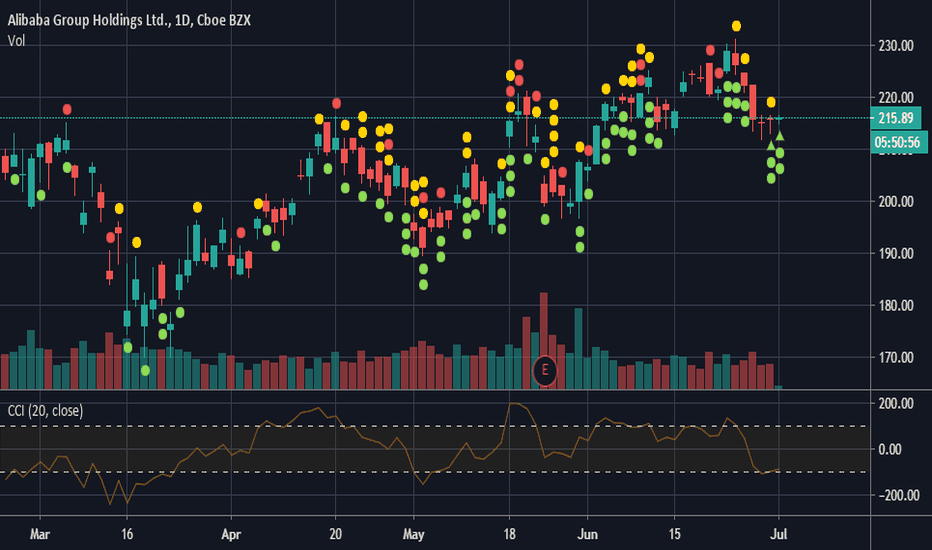Click the current price label 215.89
This screenshot has width=932, height=550.
895,118
